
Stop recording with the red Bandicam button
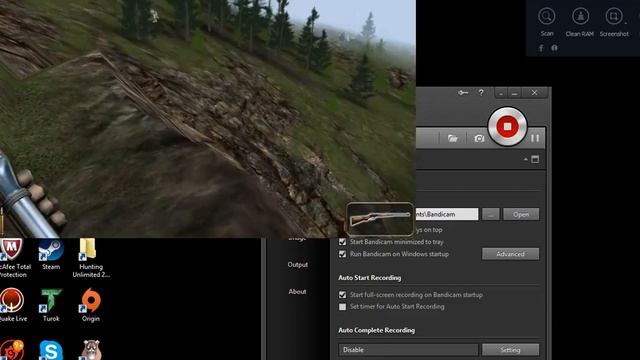click(507, 127)
